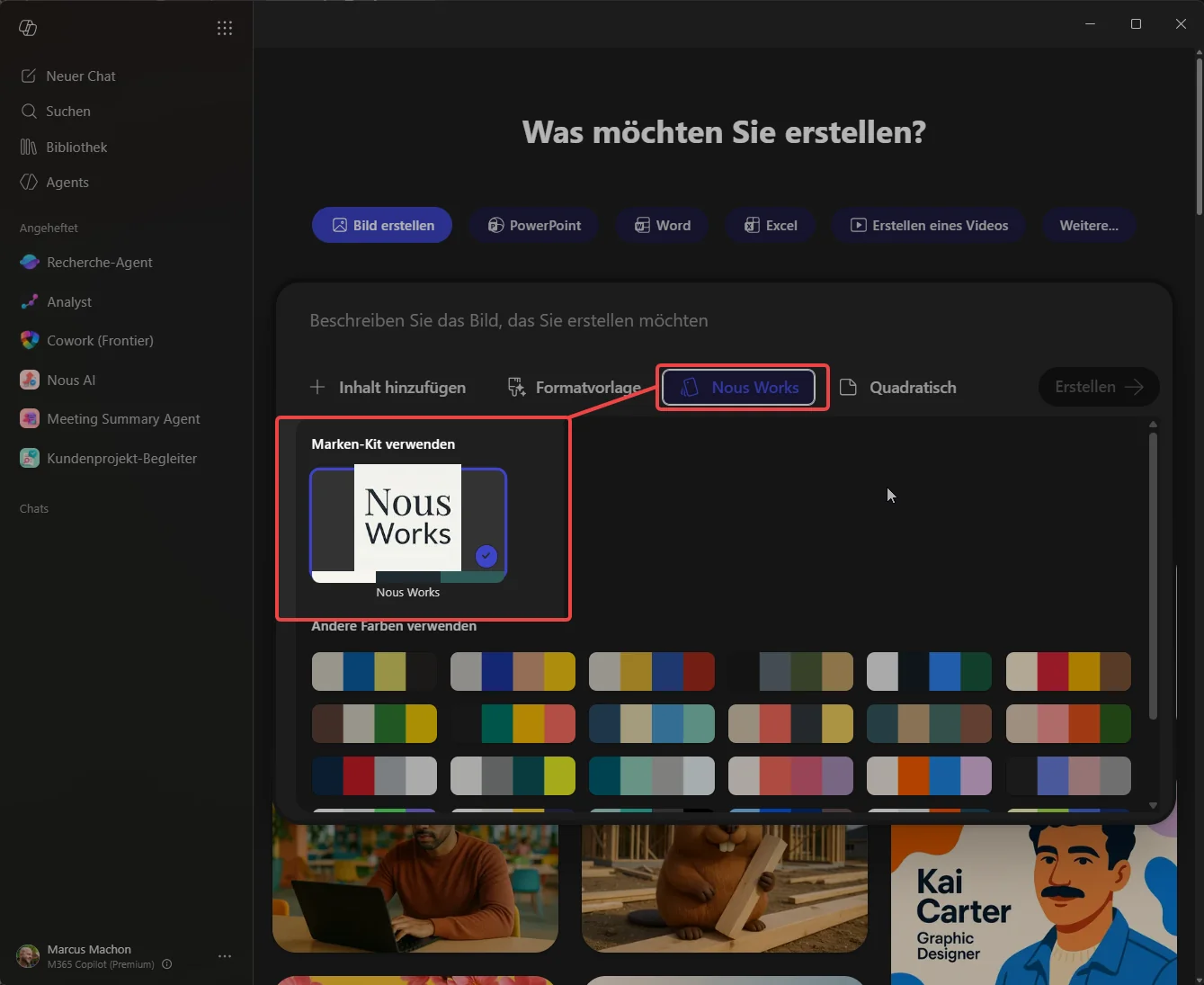Viewport: 1204px width, 985px height.
Task: Pick third row grey-orange-blue-lilac palette
Action: point(929,776)
